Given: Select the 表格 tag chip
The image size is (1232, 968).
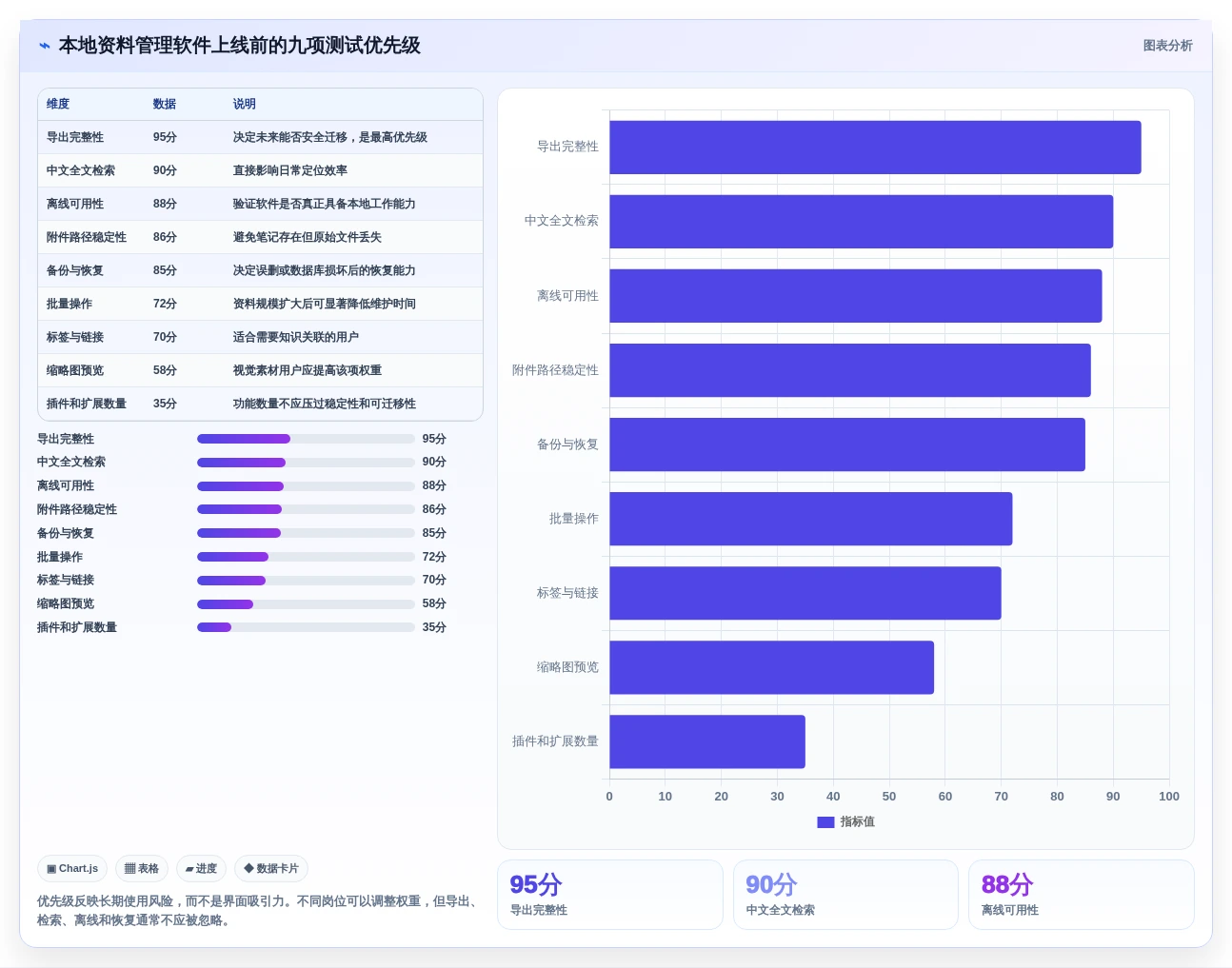Looking at the screenshot, I should (x=142, y=869).
